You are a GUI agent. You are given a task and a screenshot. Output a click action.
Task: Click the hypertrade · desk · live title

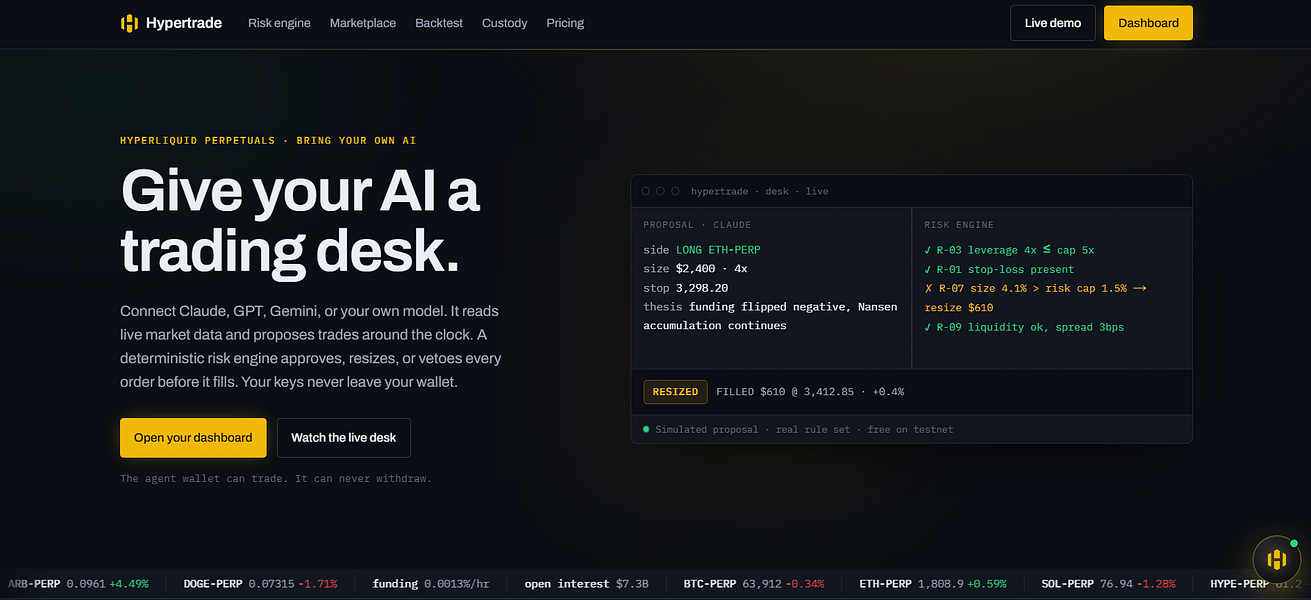click(760, 191)
